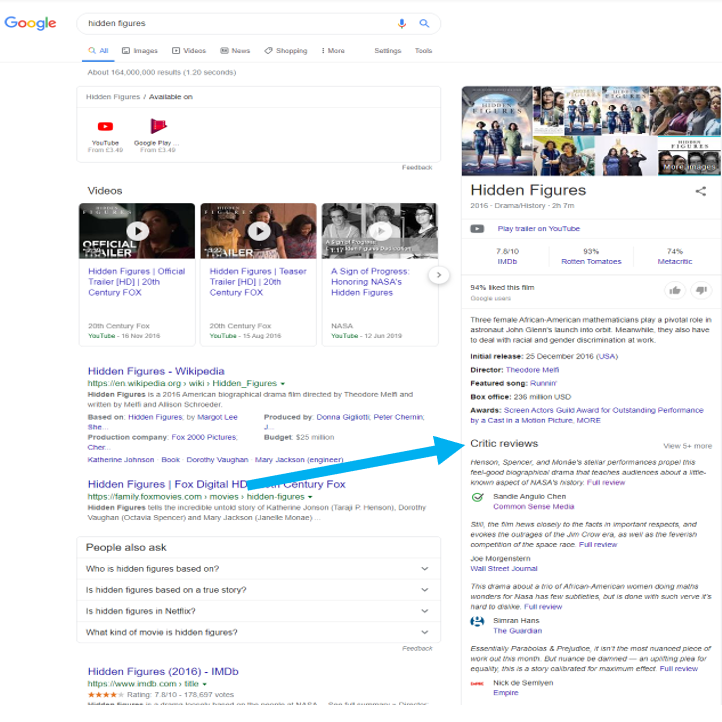The height and width of the screenshot is (722, 722).
Task: Open Hidden Figures - Wikipedia result
Action: click(x=156, y=371)
